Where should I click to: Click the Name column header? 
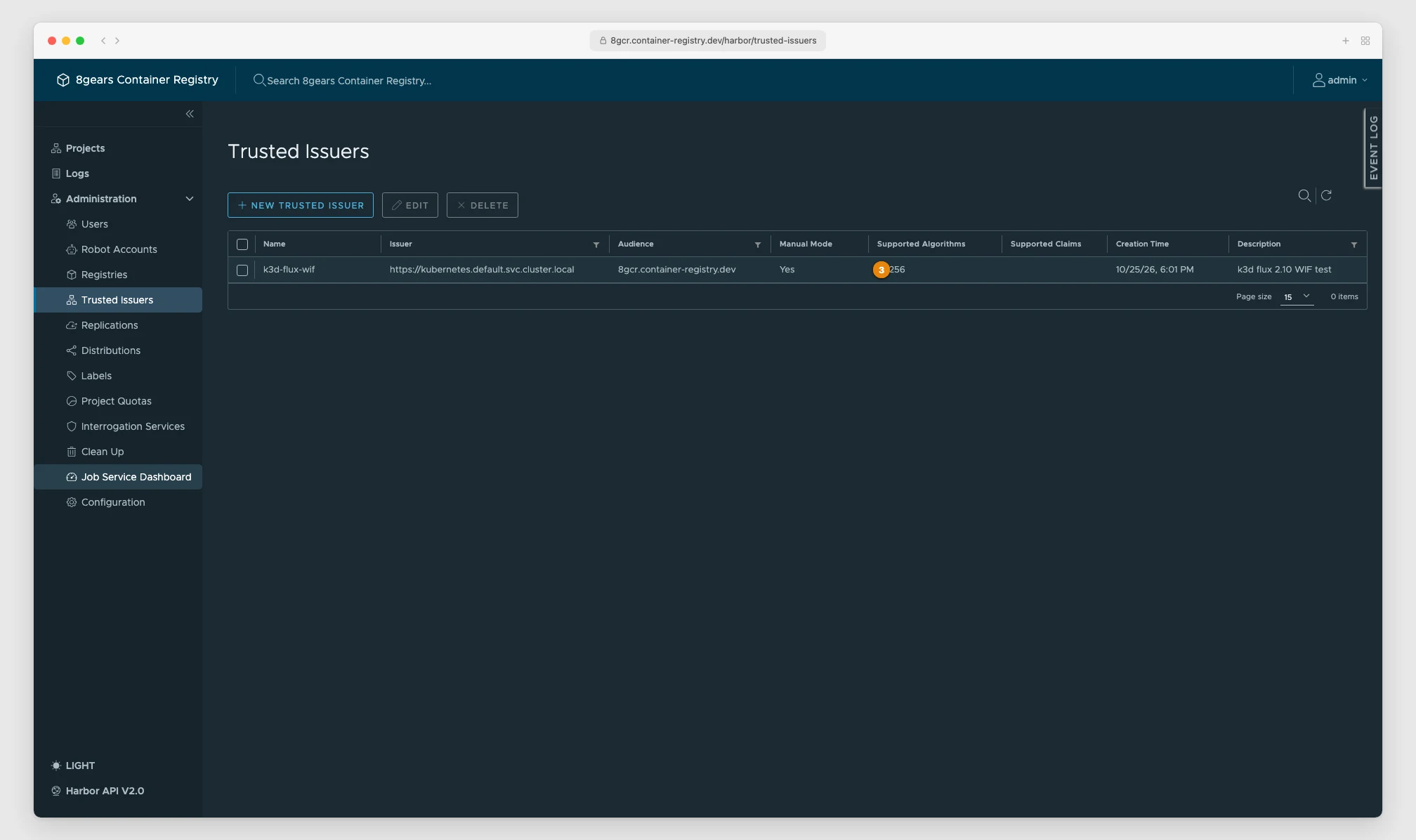pos(274,244)
